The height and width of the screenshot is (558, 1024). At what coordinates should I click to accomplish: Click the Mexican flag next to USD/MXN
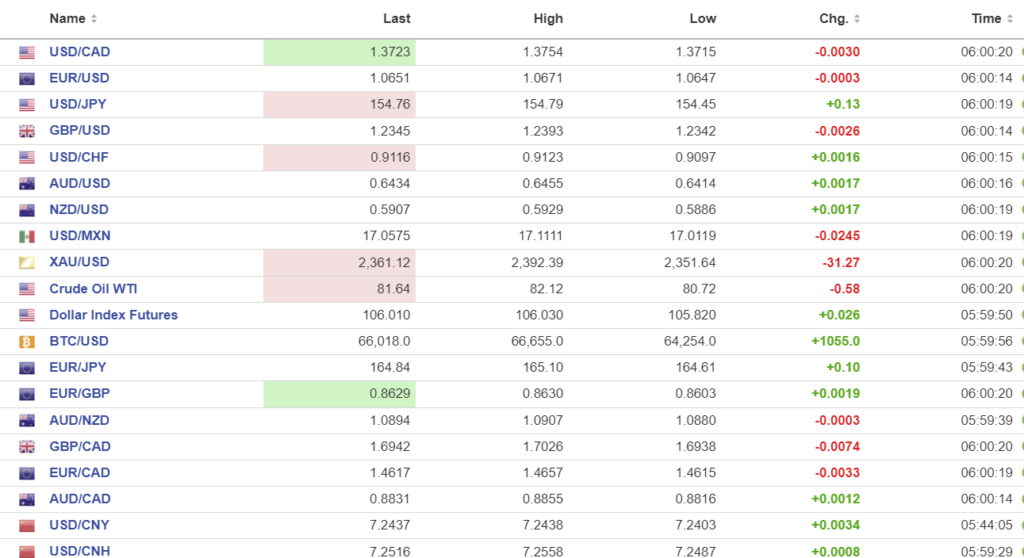pos(27,236)
